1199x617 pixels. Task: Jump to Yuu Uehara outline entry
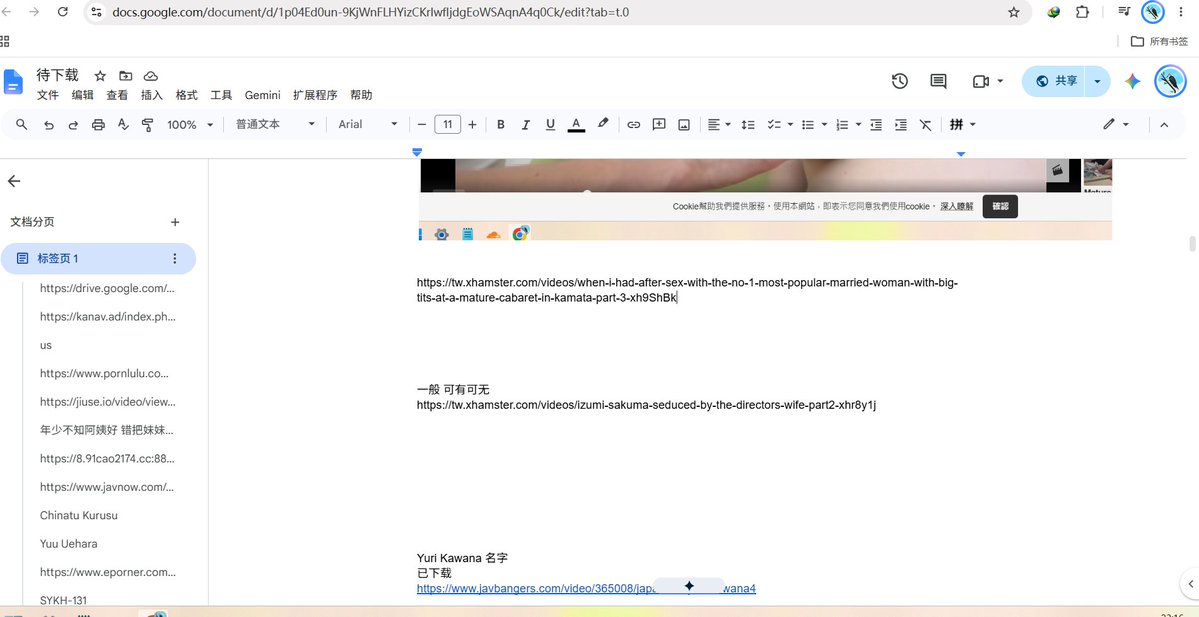tap(69, 544)
